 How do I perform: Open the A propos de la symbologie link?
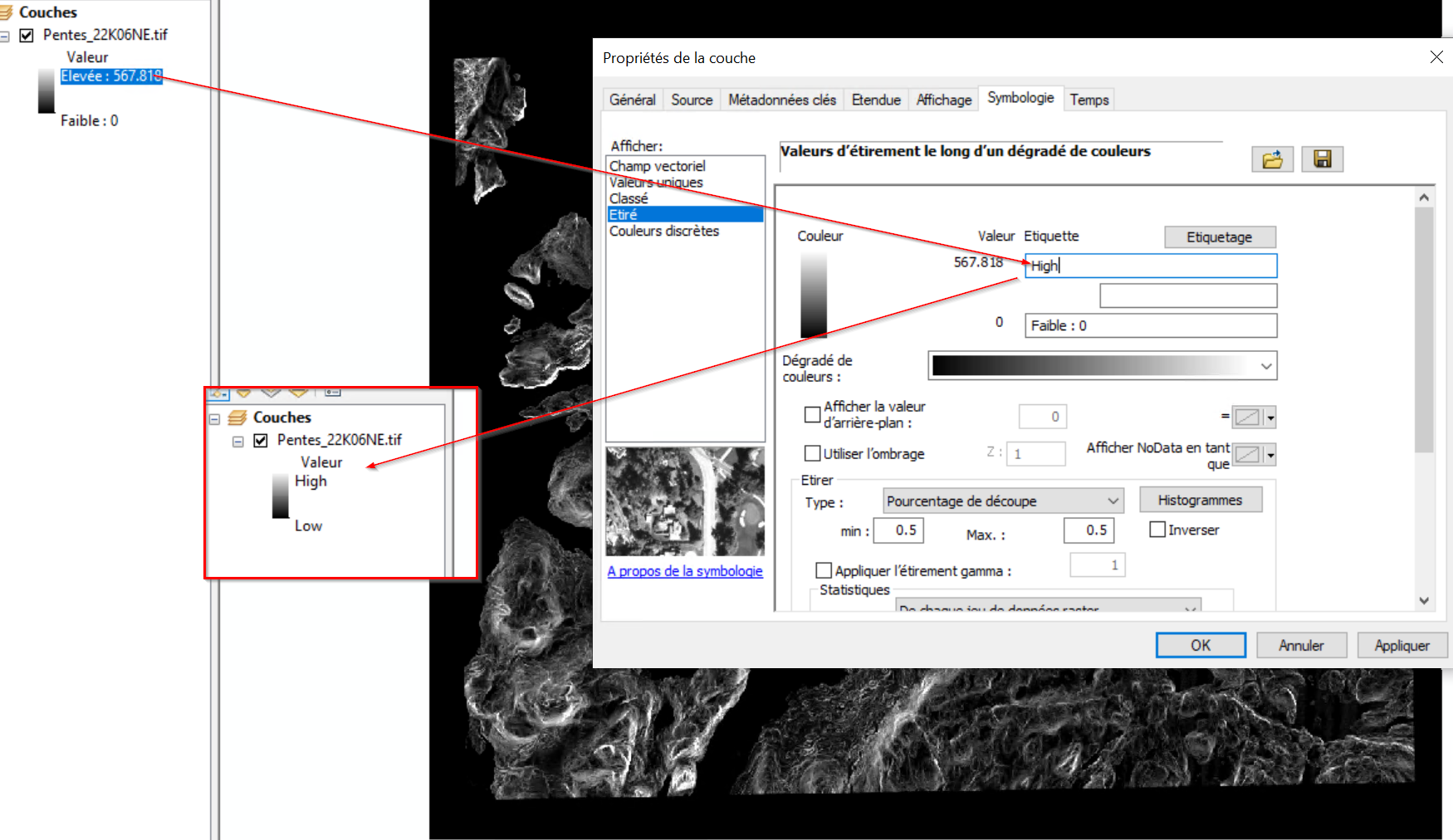tap(684, 571)
